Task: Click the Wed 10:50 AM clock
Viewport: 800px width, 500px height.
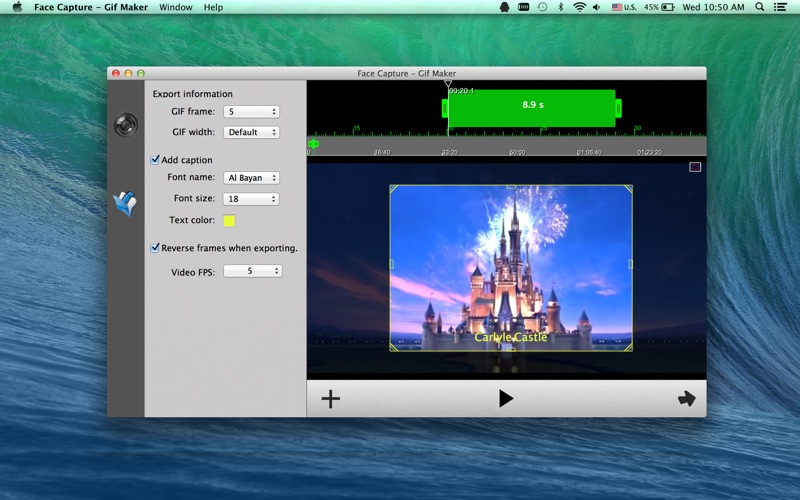Action: [713, 7]
